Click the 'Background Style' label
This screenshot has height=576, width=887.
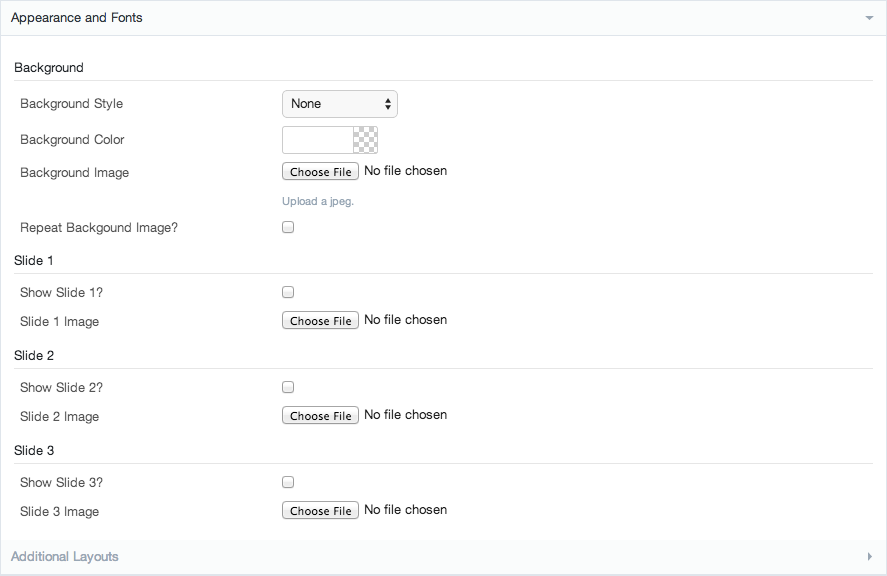(71, 104)
